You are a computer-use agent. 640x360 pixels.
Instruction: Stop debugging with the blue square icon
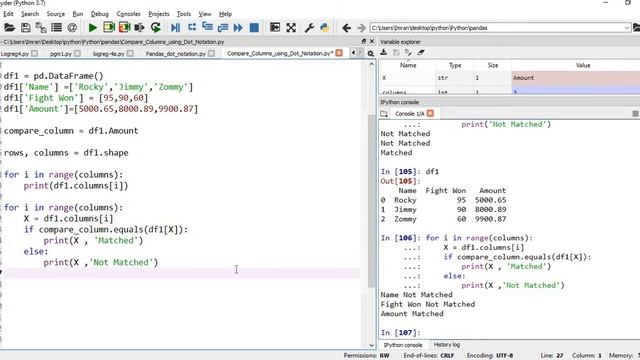254,28
